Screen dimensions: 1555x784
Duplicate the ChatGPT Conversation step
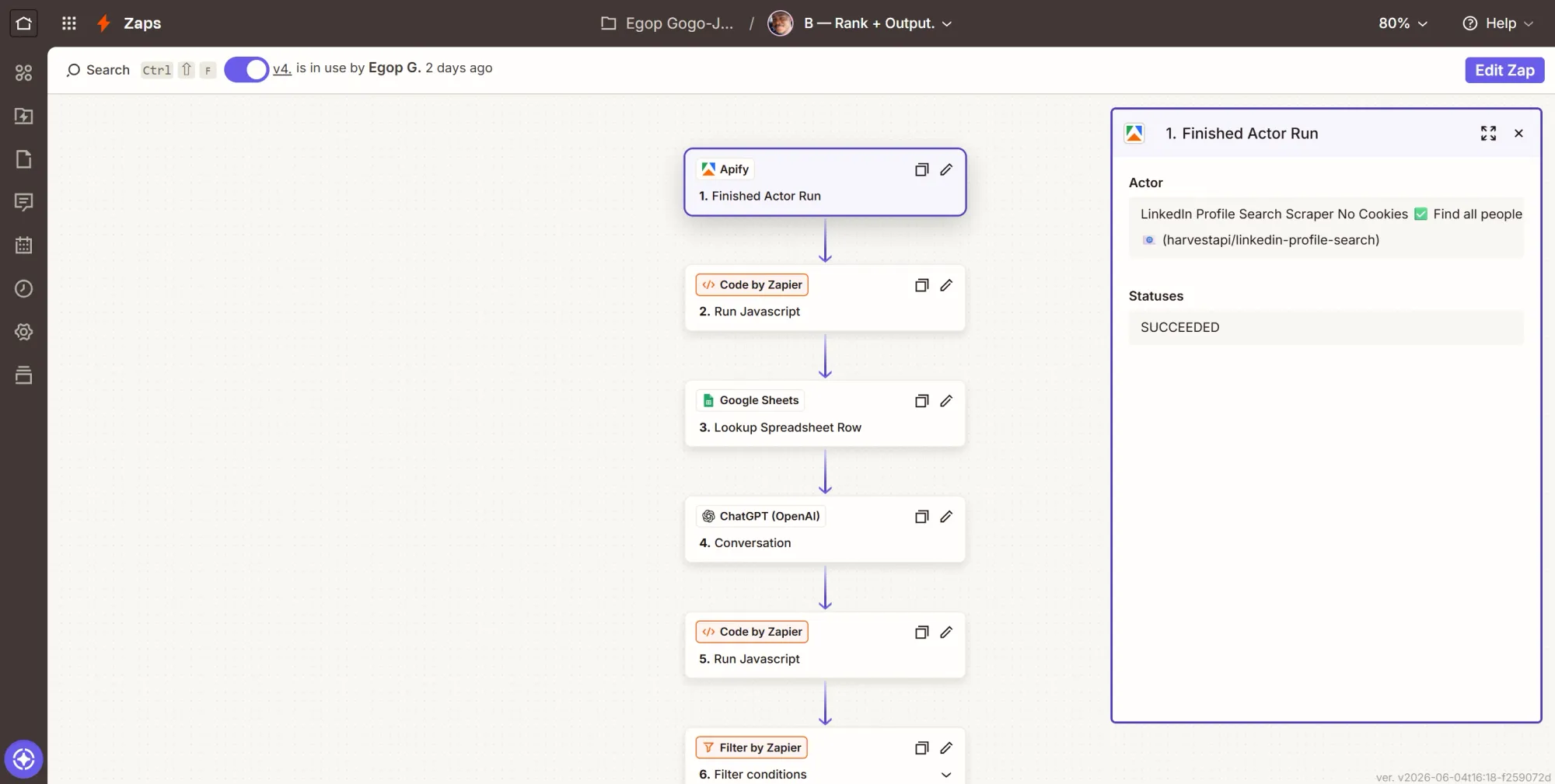(x=921, y=517)
